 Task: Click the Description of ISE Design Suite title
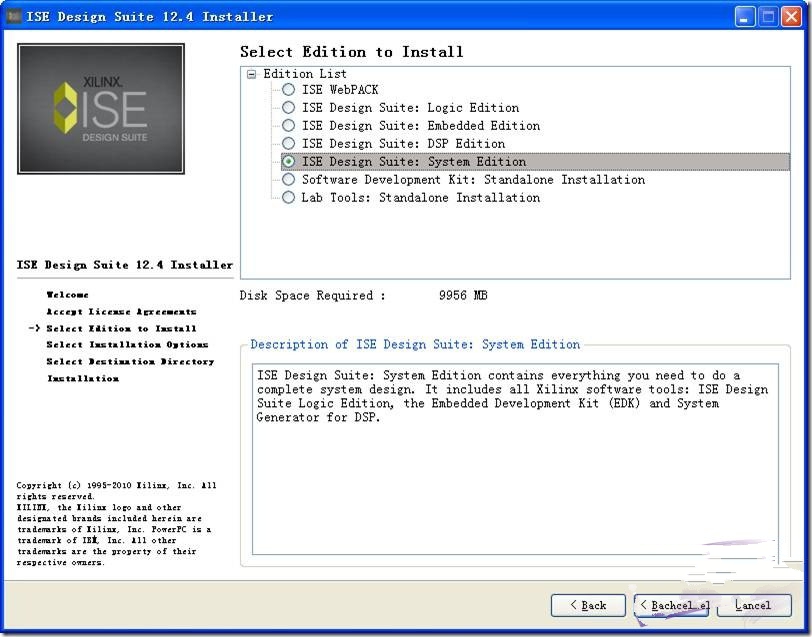415,344
